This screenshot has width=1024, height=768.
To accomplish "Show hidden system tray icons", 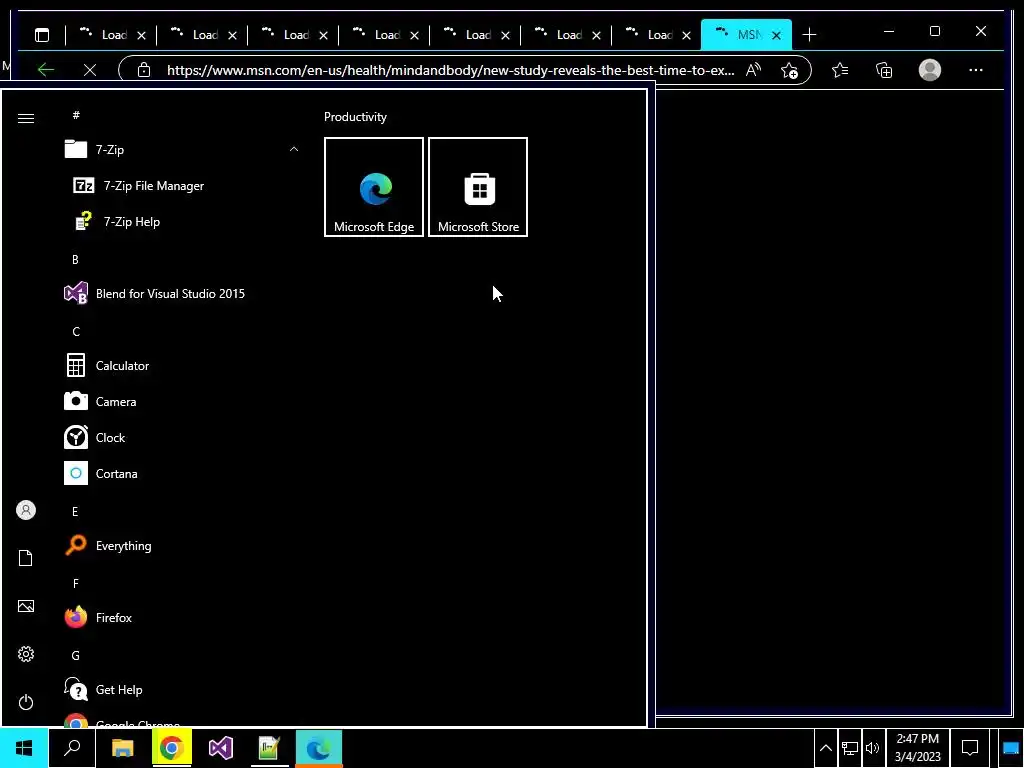I will click(x=825, y=748).
